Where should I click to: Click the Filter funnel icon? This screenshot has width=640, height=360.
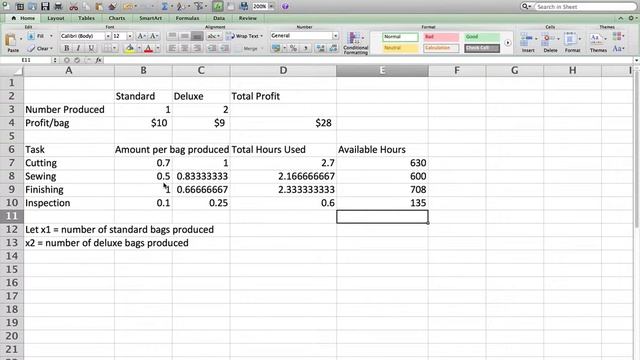coord(199,7)
